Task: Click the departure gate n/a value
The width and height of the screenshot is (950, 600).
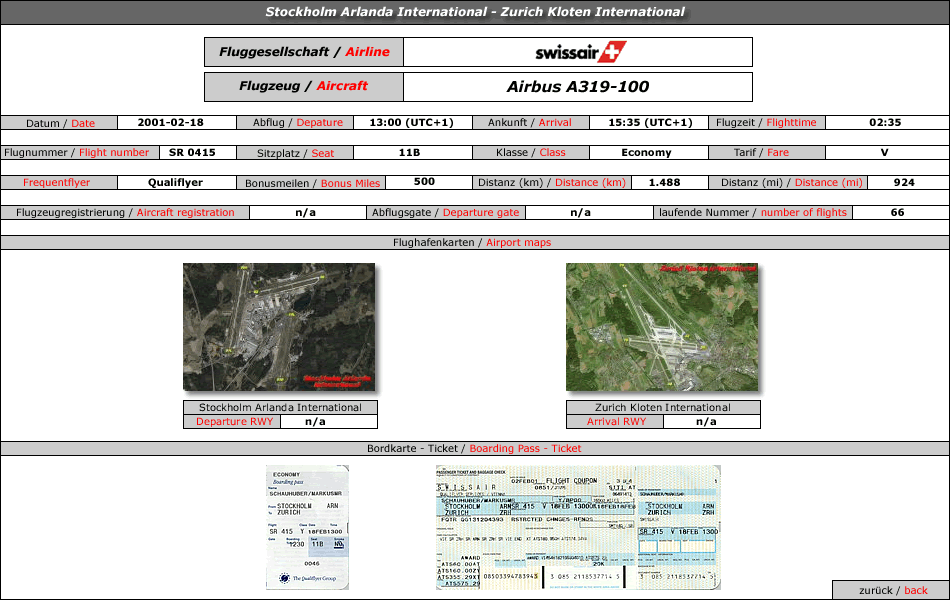Action: coord(580,213)
